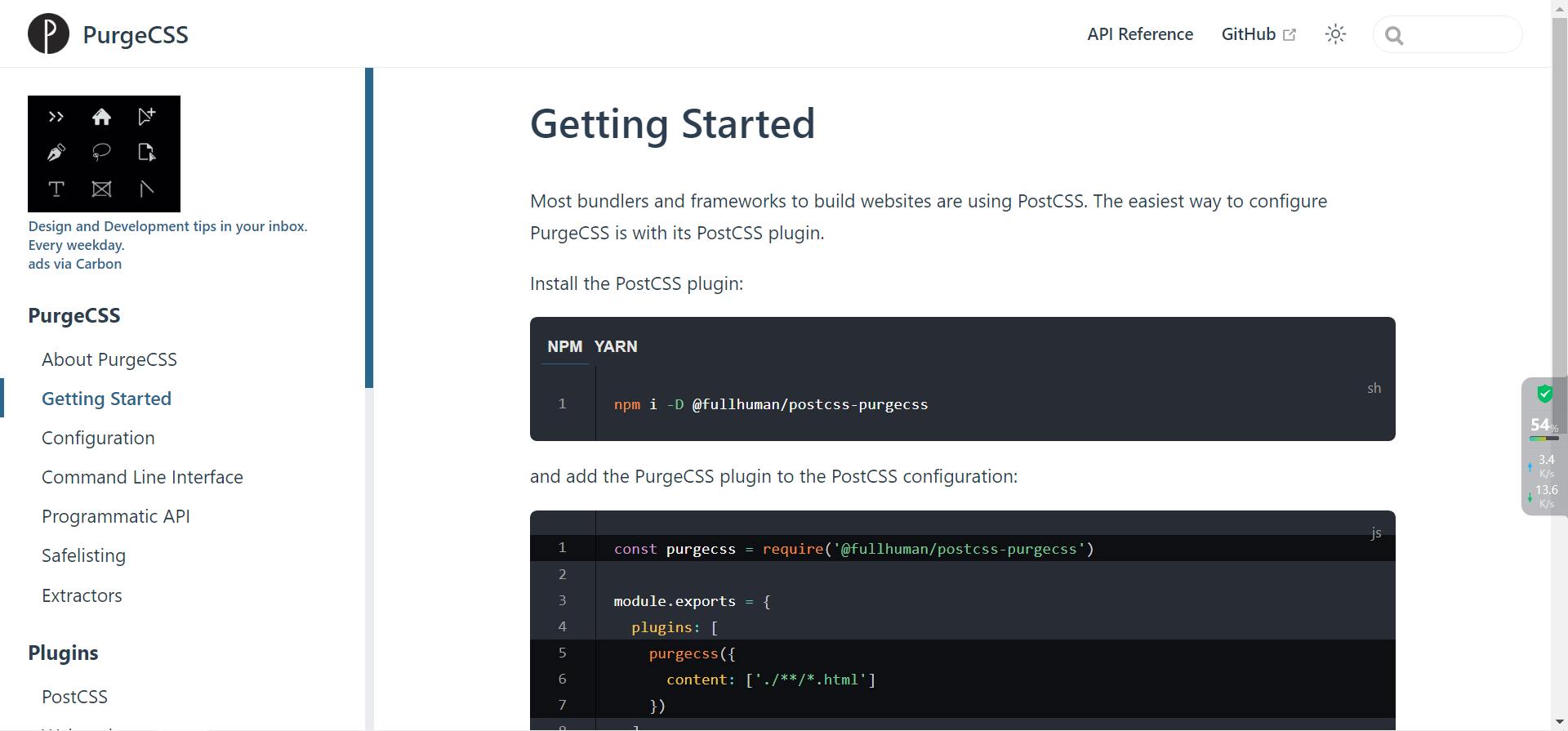Click the green shield security widget icon
The height and width of the screenshot is (731, 1568).
1544,394
